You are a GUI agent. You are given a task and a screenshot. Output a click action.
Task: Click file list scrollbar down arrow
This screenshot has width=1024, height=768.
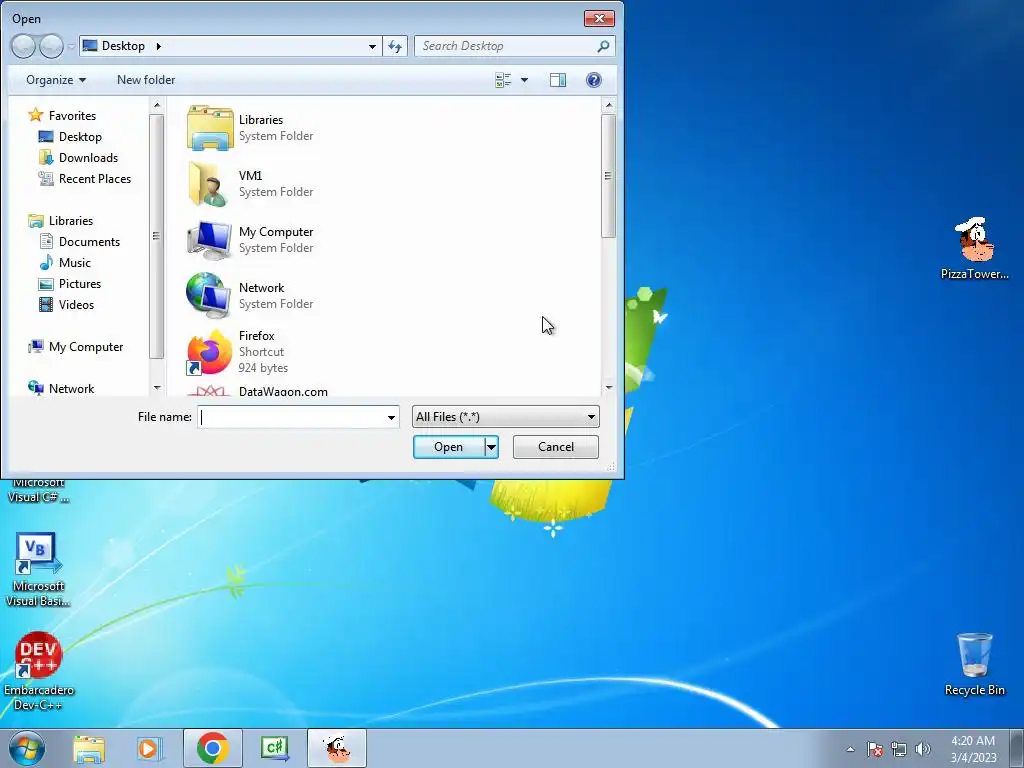point(609,387)
